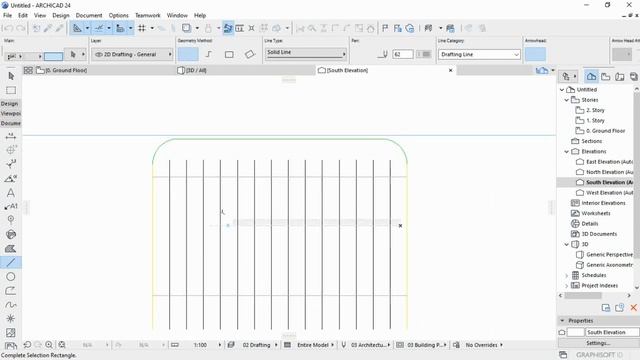Screen dimensions: 640x360
Task: Click the previous zoom icon in bottom bar
Action: (x=27, y=345)
